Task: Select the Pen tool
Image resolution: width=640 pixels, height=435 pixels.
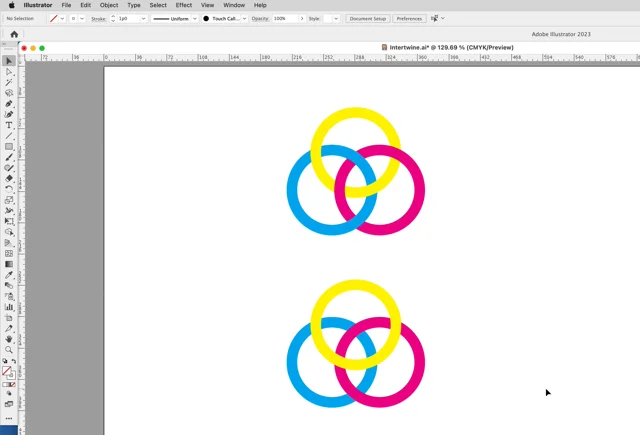Action: coord(9,104)
